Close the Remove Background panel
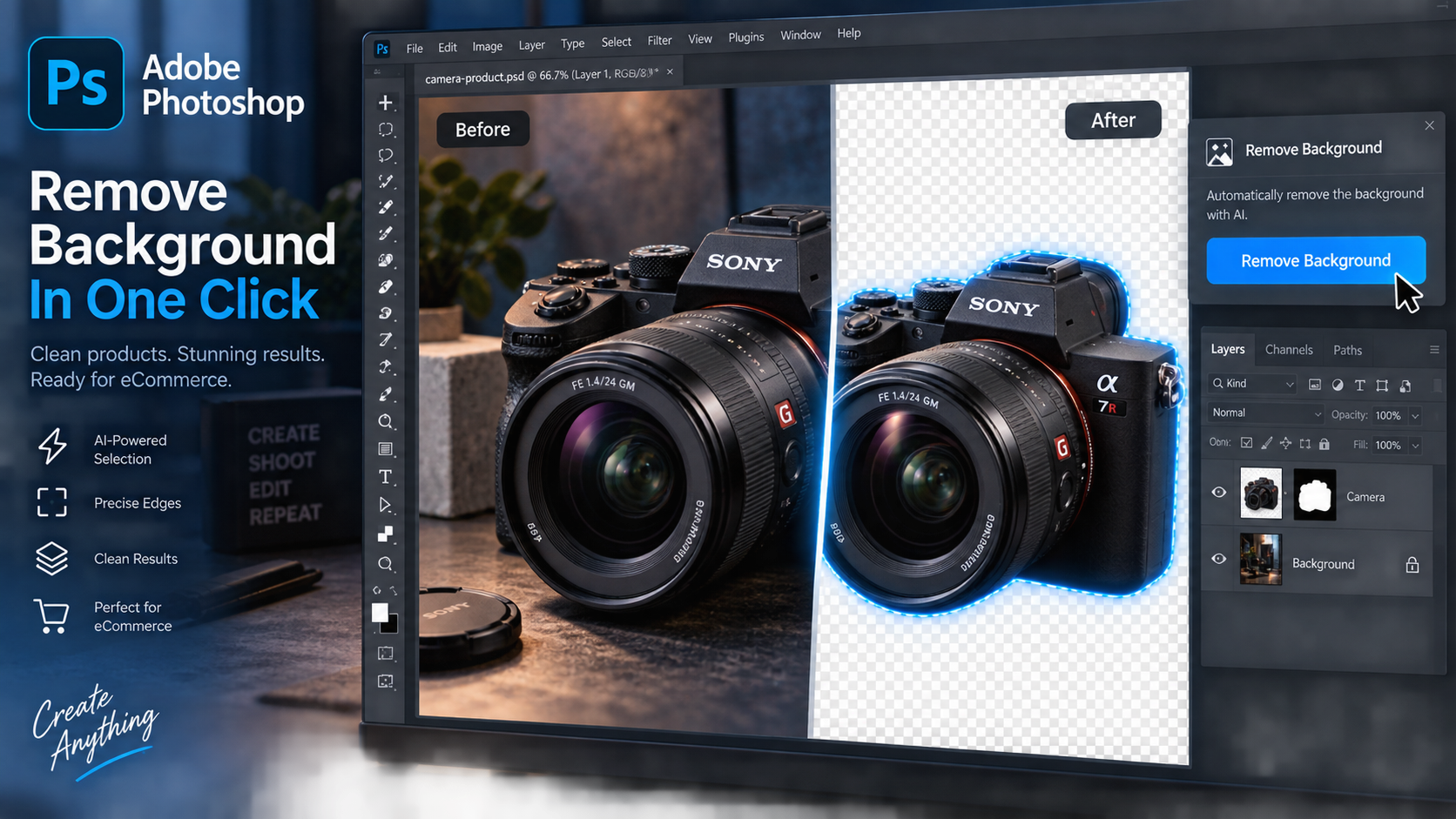Viewport: 1456px width, 819px height. tap(1429, 125)
